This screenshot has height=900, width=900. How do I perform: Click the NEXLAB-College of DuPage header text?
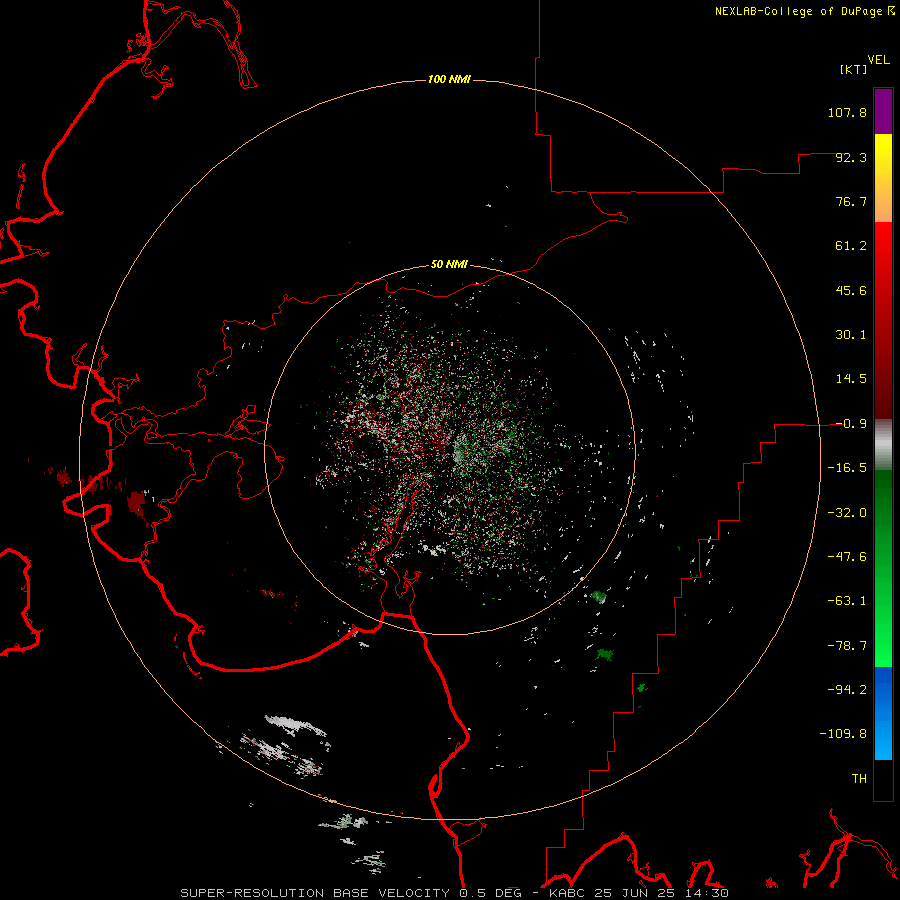[x=805, y=11]
